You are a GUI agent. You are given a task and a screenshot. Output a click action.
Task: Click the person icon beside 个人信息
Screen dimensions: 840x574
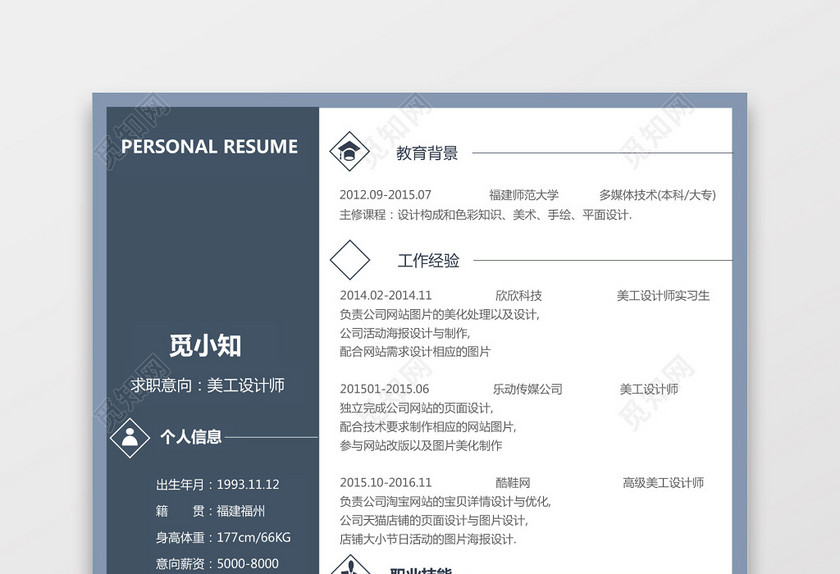pos(130,437)
